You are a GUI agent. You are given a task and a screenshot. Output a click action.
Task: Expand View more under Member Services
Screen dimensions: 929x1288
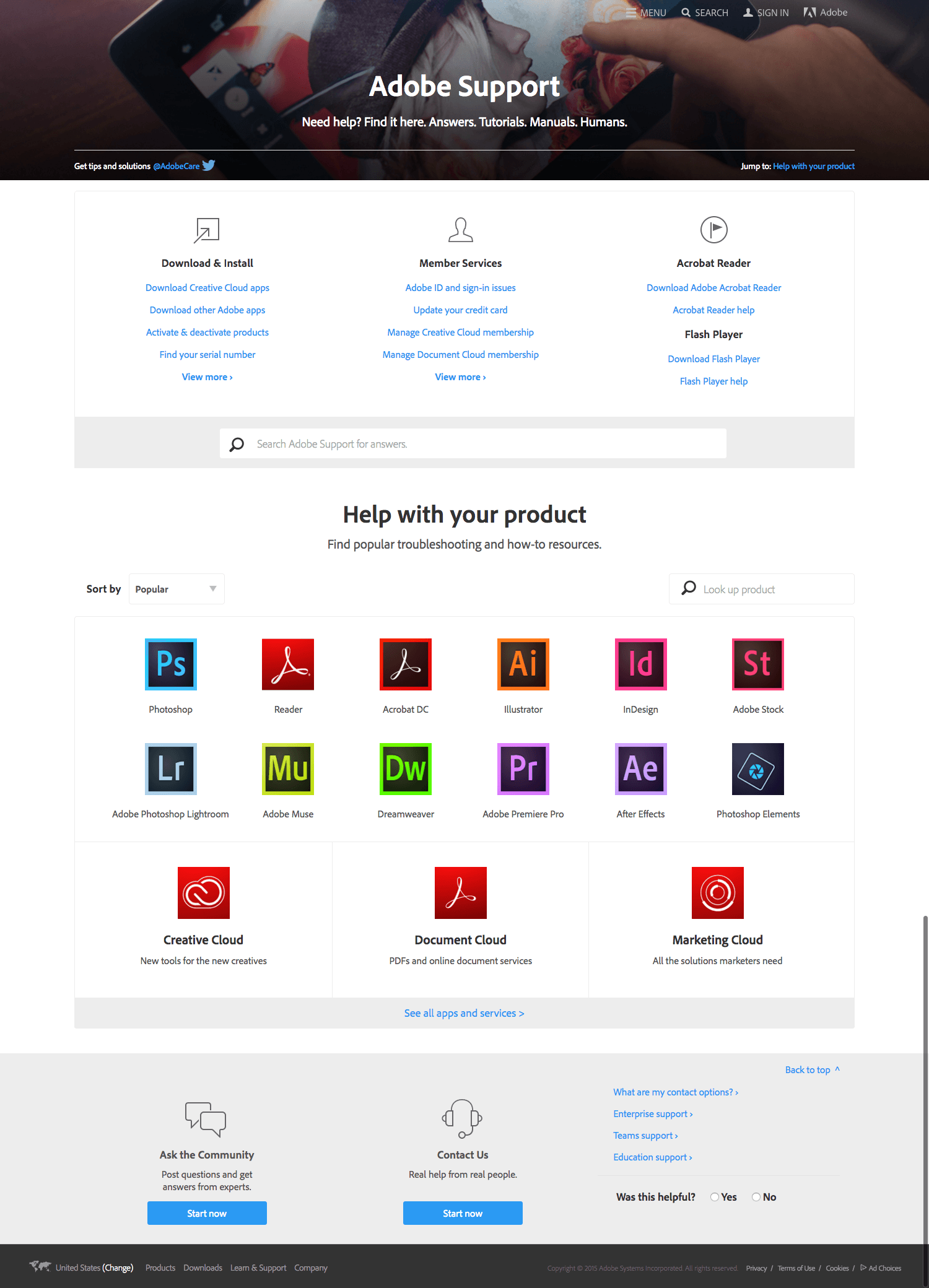coord(461,377)
